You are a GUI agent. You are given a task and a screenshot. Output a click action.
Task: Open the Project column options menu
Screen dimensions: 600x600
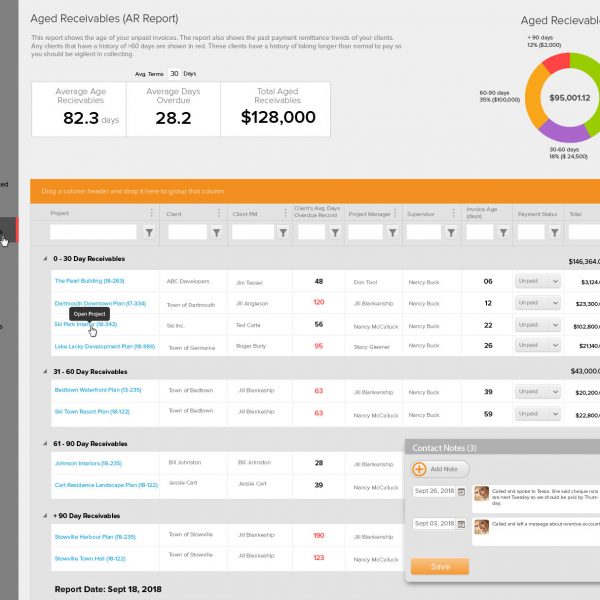(152, 213)
